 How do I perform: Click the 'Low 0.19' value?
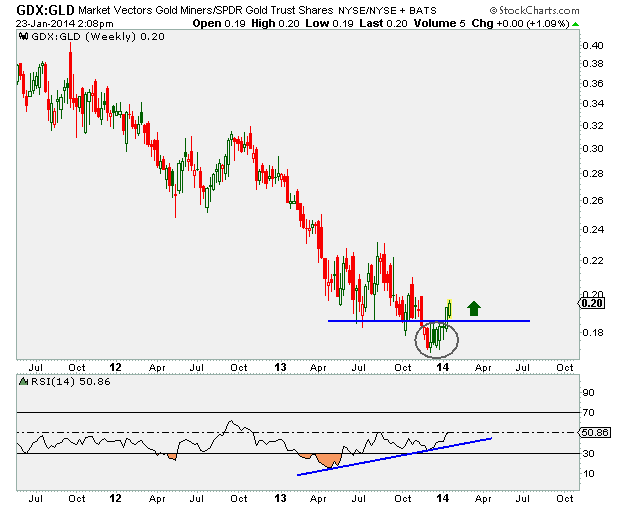click(329, 24)
